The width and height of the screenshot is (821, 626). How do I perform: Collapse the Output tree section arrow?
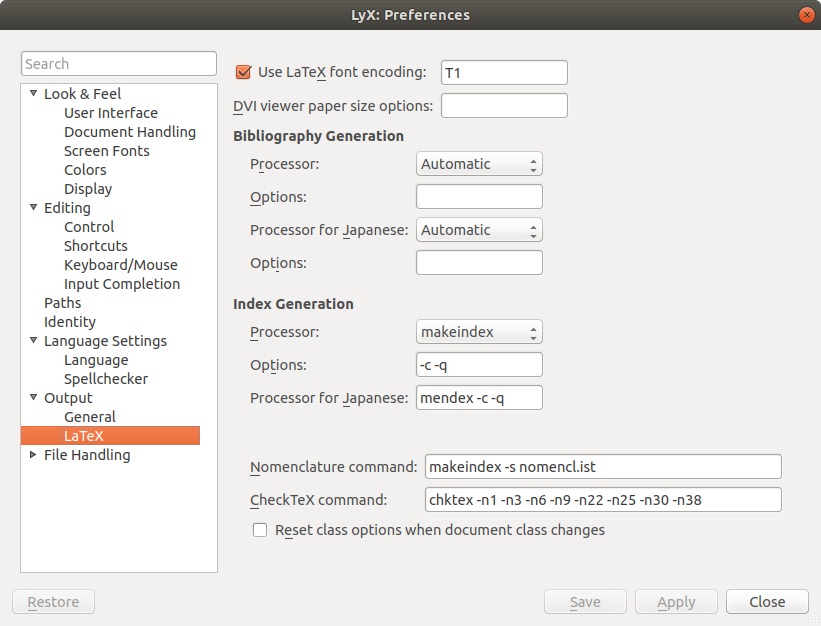coord(33,398)
